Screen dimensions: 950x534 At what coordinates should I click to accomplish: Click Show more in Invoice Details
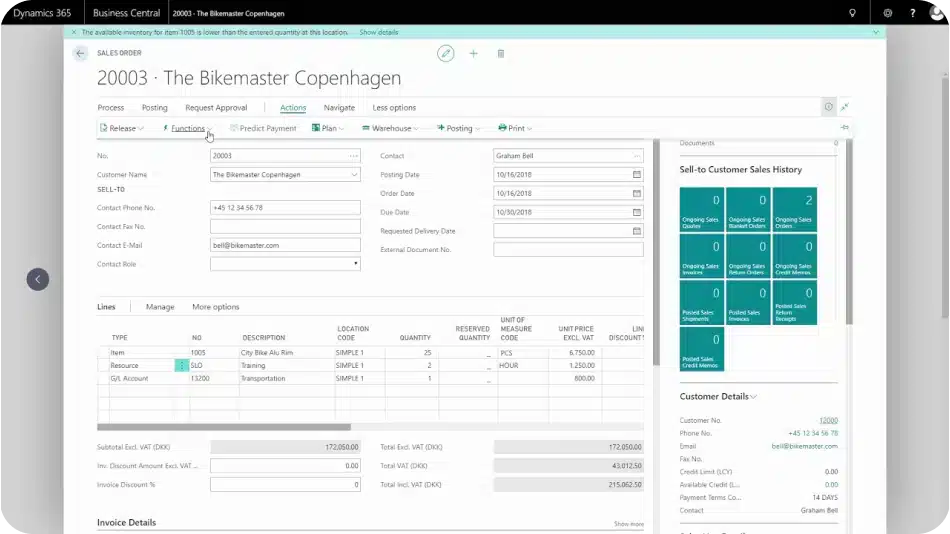click(x=629, y=524)
